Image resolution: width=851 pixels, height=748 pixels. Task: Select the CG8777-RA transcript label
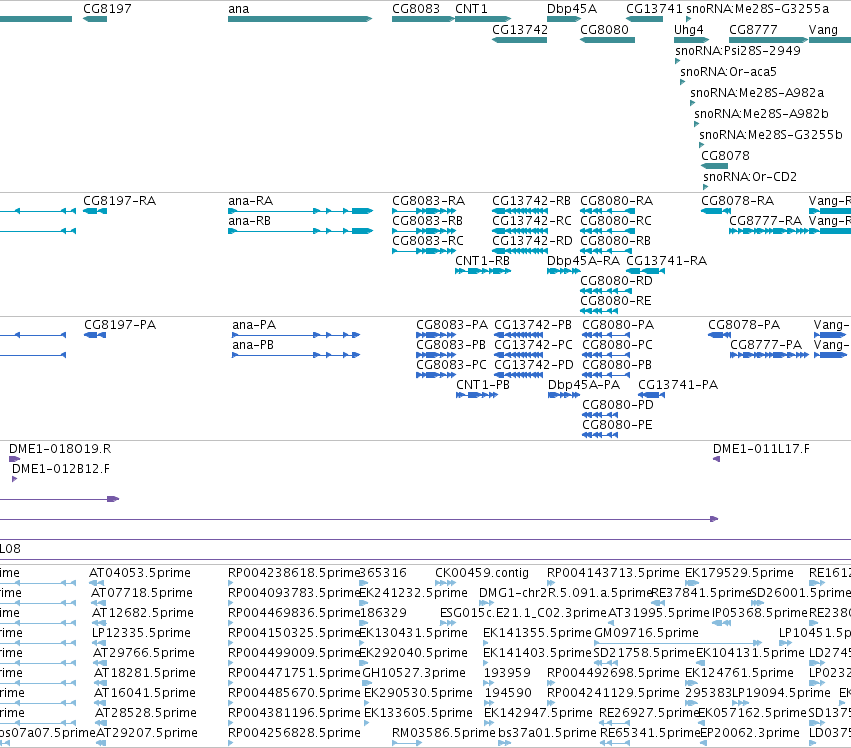[x=765, y=221]
